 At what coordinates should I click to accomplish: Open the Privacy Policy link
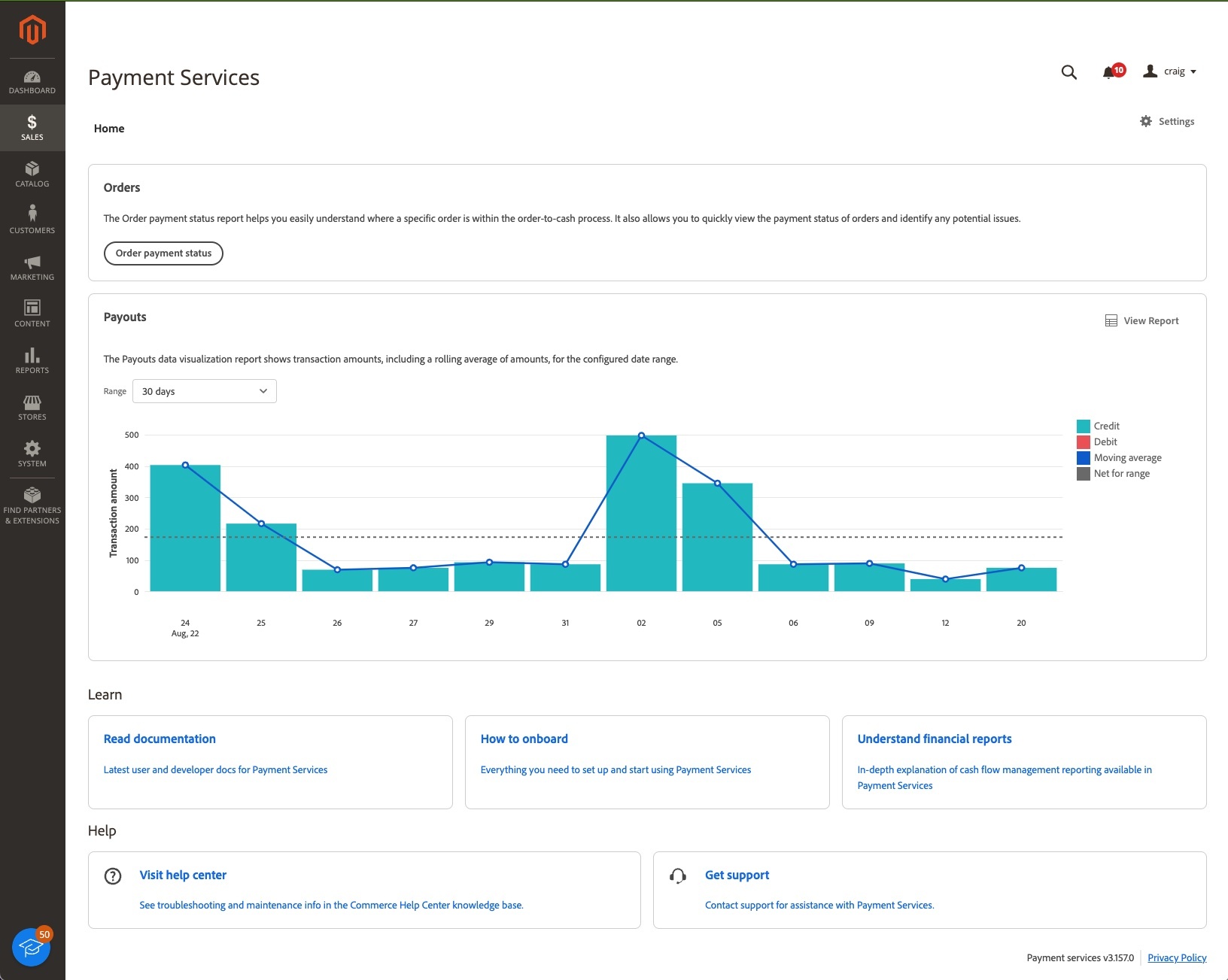tap(1176, 957)
